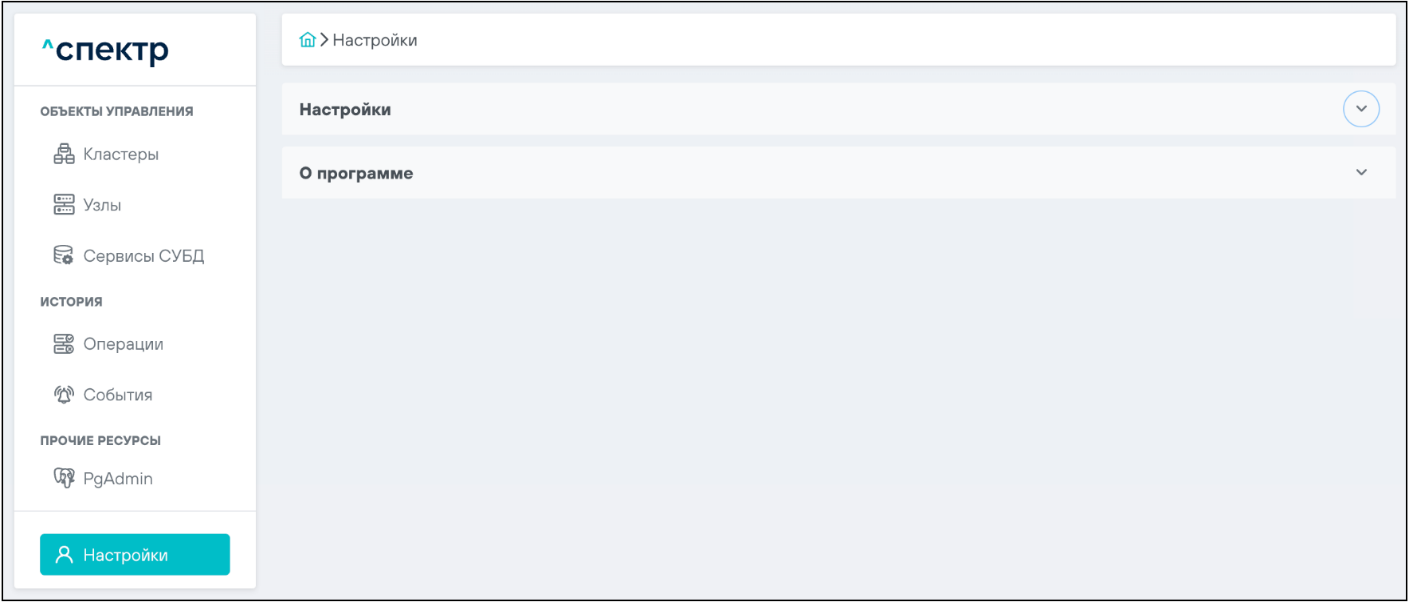
Task: Click the home icon in the breadcrumb
Action: click(308, 40)
